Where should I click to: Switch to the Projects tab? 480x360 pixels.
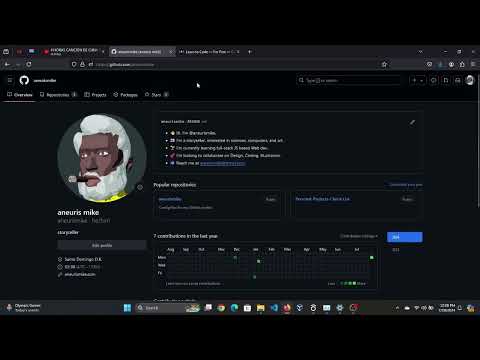95,95
